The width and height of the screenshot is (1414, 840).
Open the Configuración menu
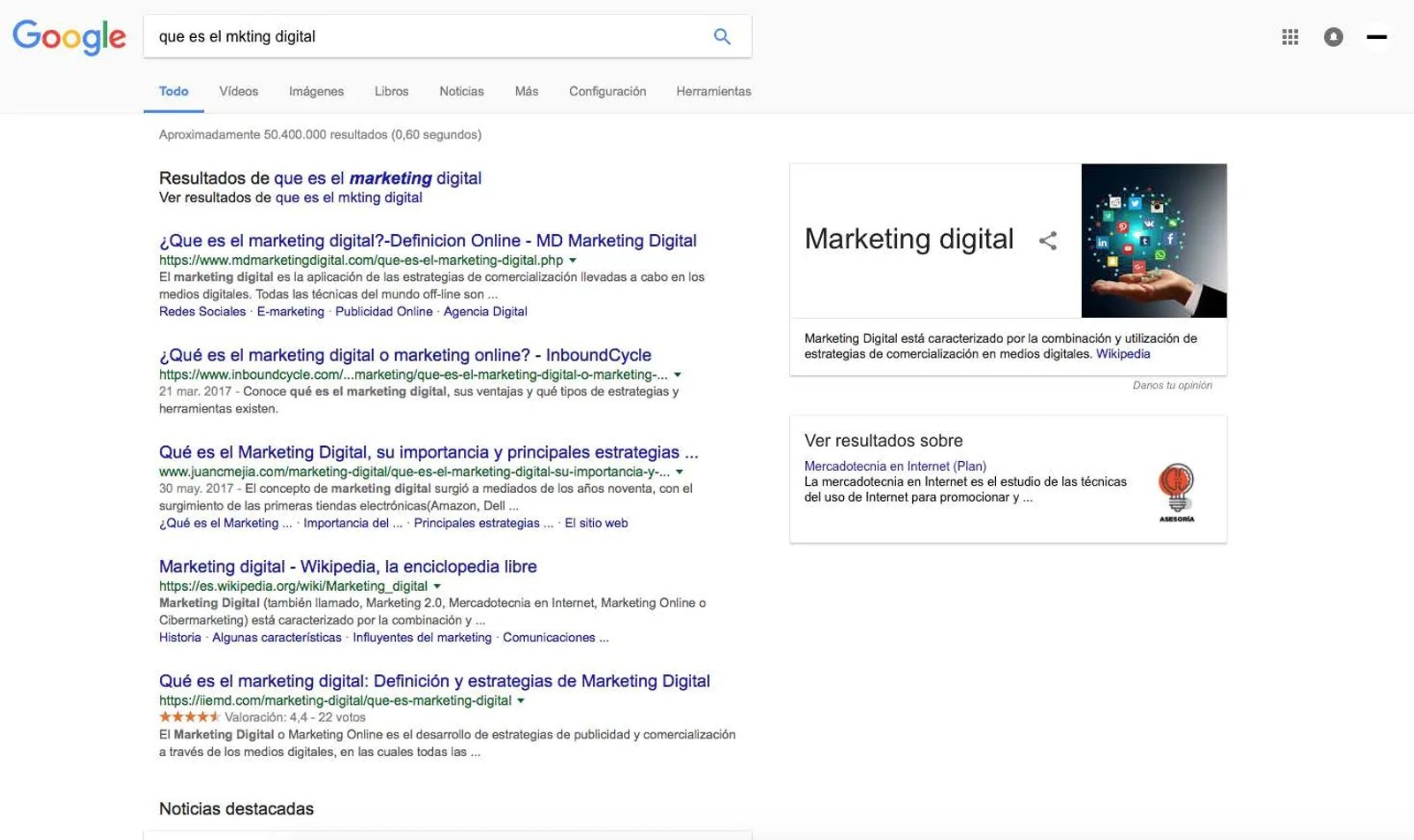[607, 91]
